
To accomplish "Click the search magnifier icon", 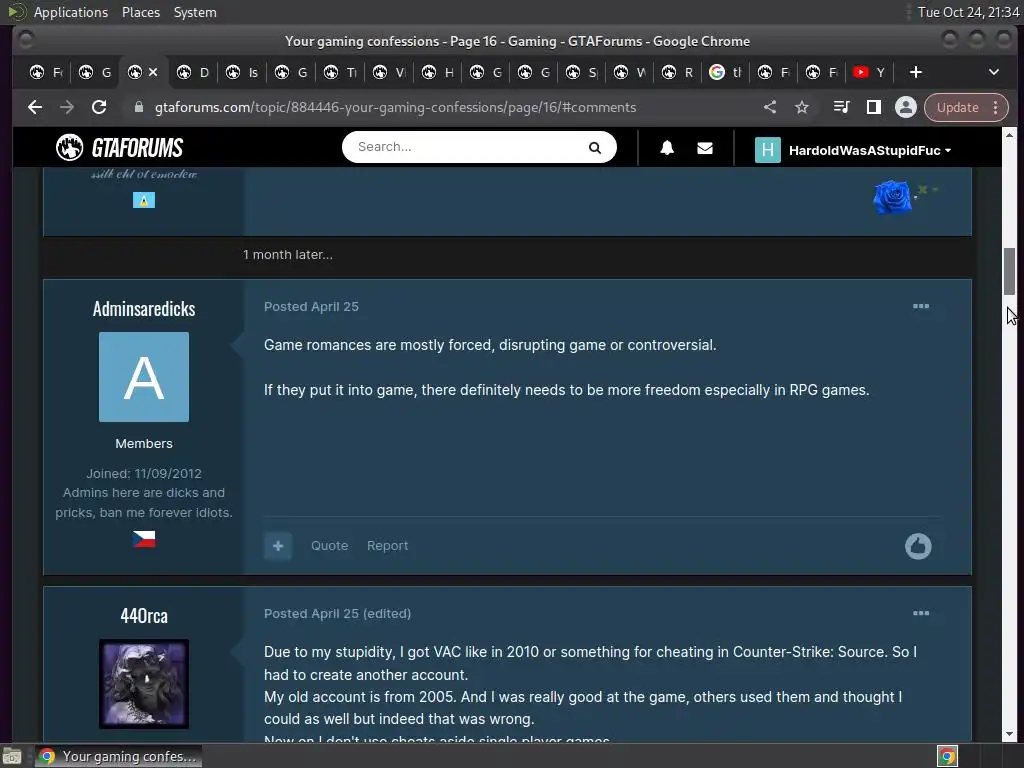I will pyautogui.click(x=594, y=148).
